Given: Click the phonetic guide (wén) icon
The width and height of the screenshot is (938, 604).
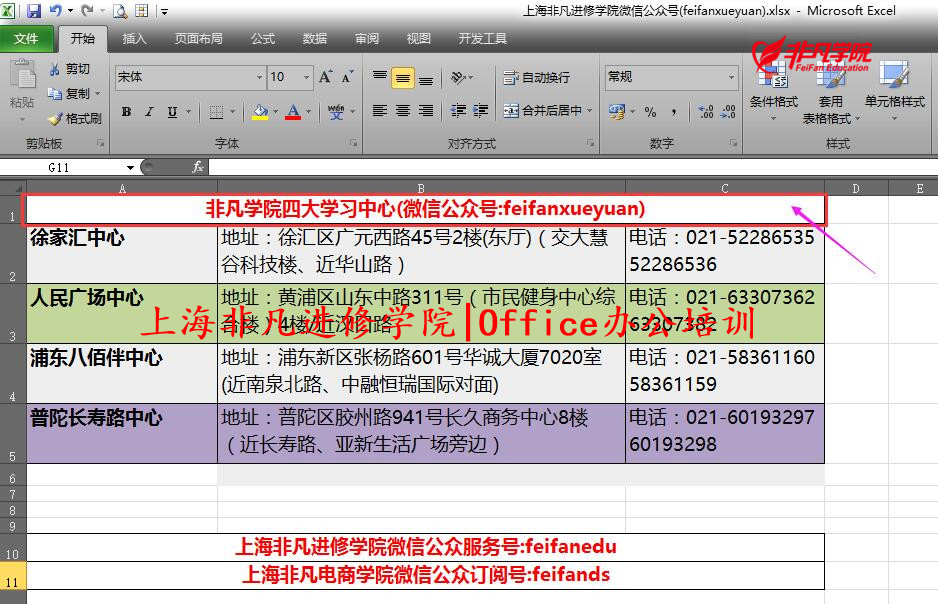Looking at the screenshot, I should [x=336, y=112].
